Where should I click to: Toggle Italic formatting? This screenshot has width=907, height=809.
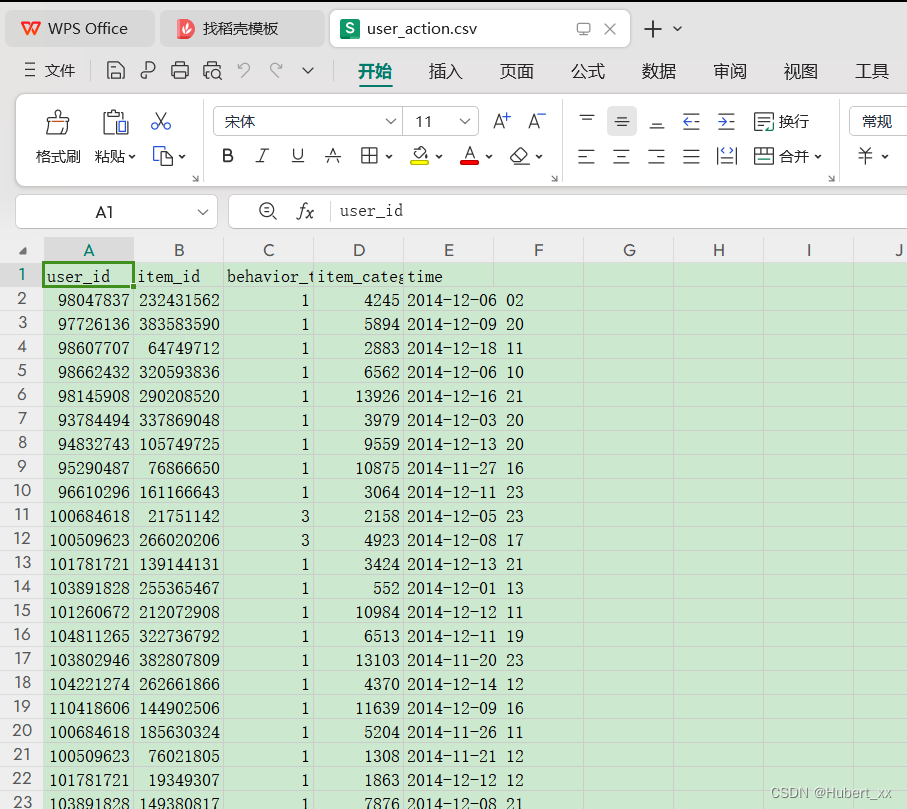tap(263, 156)
